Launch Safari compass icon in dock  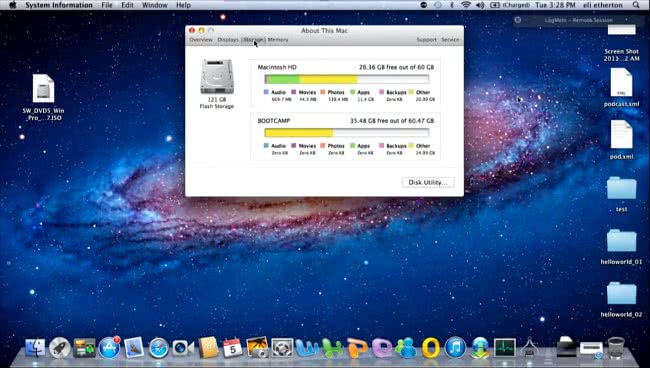pyautogui.click(x=159, y=348)
